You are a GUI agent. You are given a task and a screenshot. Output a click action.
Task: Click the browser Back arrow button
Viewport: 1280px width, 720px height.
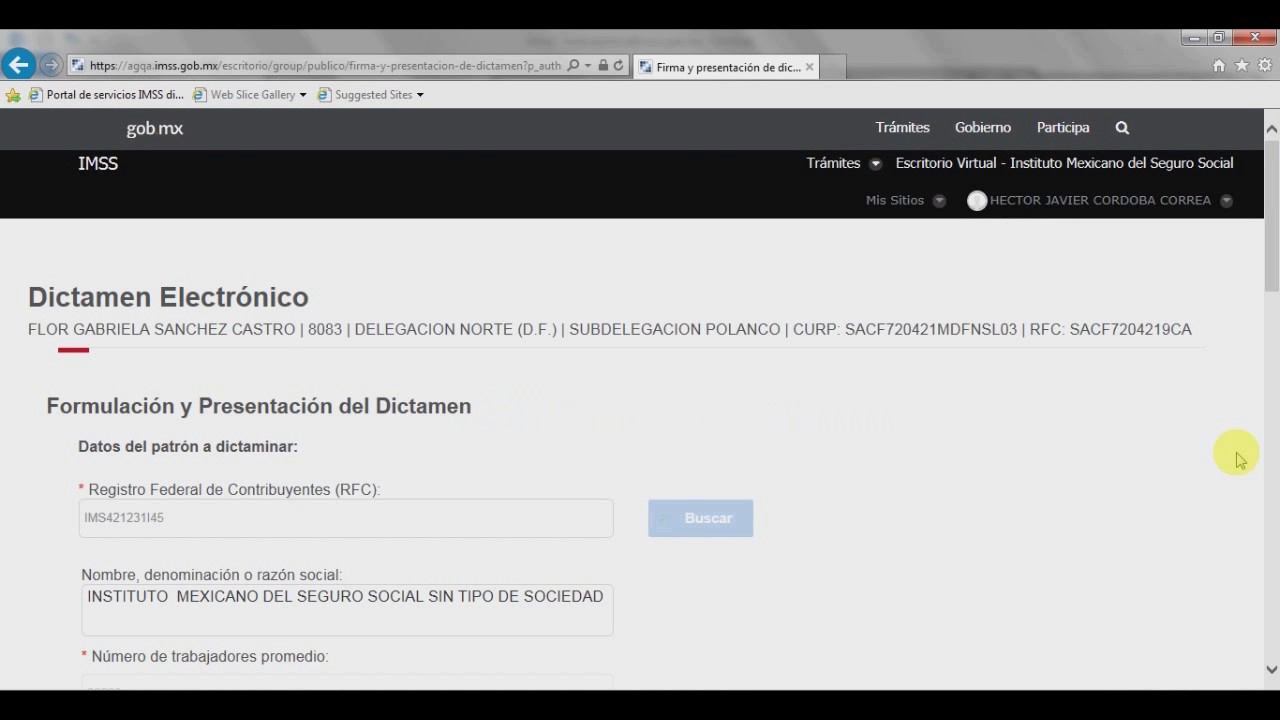pyautogui.click(x=18, y=65)
